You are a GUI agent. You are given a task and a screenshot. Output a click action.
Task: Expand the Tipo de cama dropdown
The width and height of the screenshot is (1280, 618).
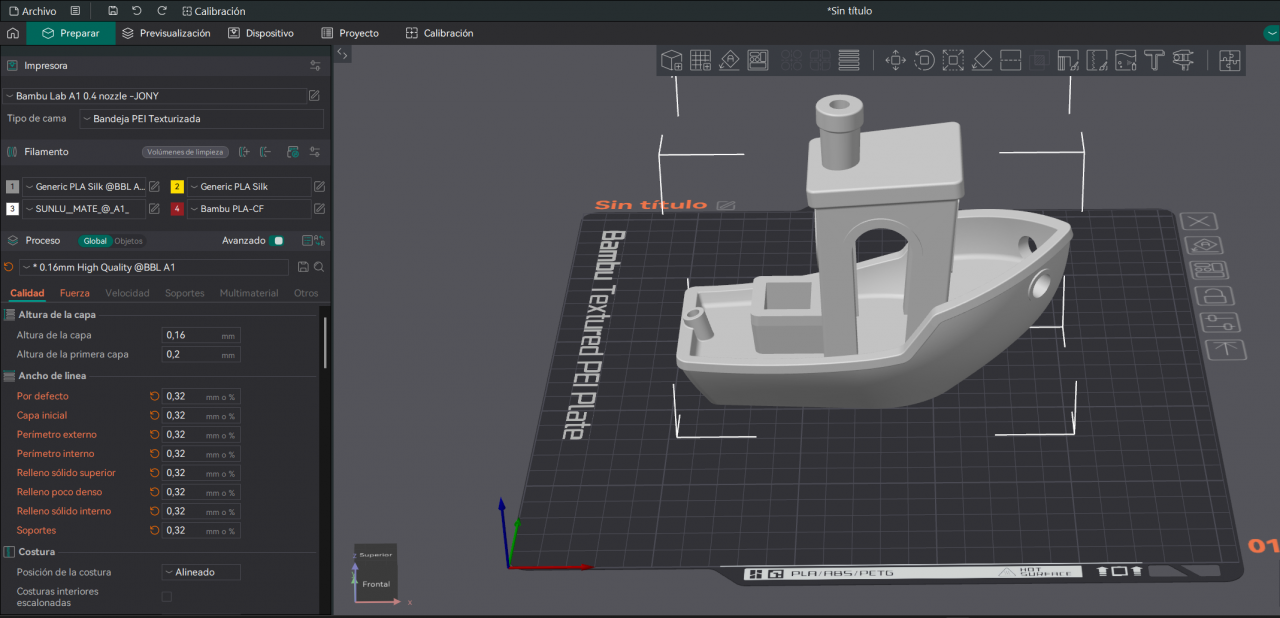pos(202,119)
